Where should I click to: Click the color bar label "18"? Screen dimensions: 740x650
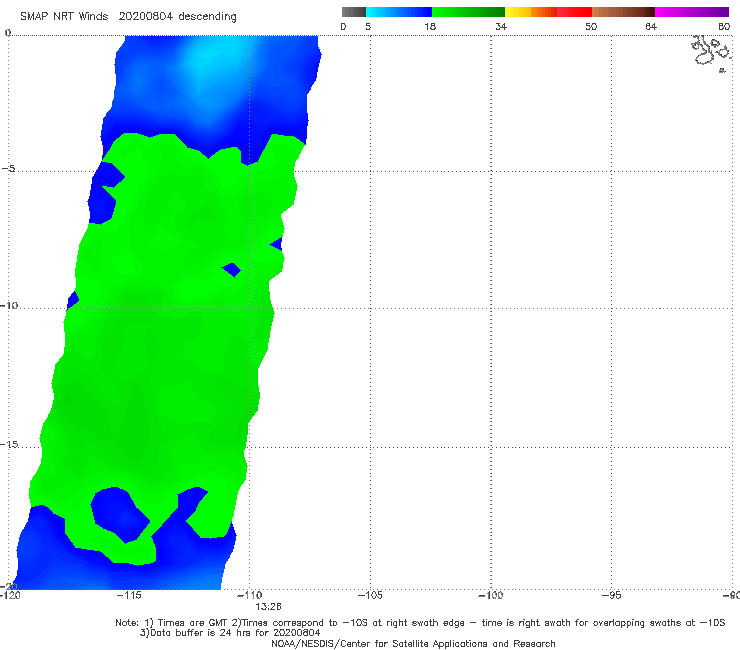point(430,26)
